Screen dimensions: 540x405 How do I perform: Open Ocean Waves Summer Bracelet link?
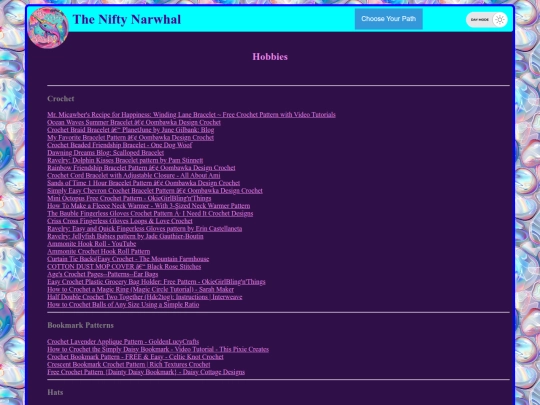134,122
